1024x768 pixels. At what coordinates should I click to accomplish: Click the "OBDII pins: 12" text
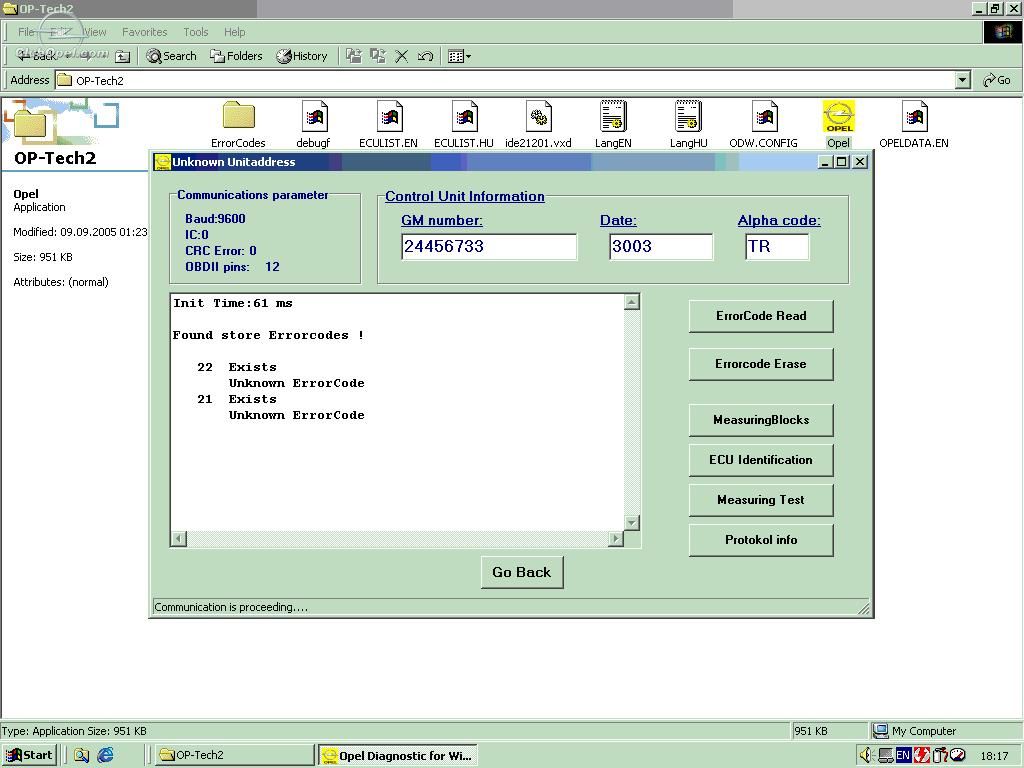[232, 267]
